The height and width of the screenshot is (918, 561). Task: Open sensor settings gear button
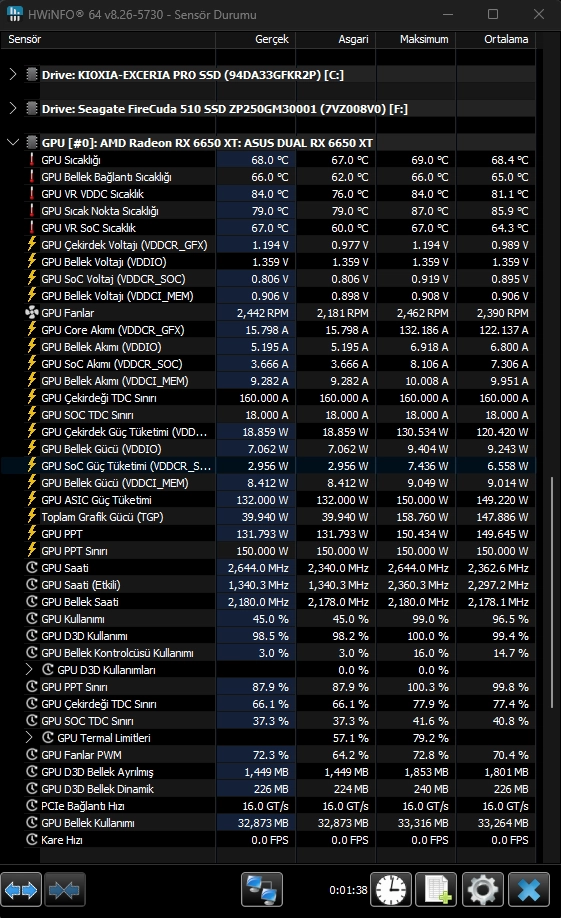coord(483,890)
